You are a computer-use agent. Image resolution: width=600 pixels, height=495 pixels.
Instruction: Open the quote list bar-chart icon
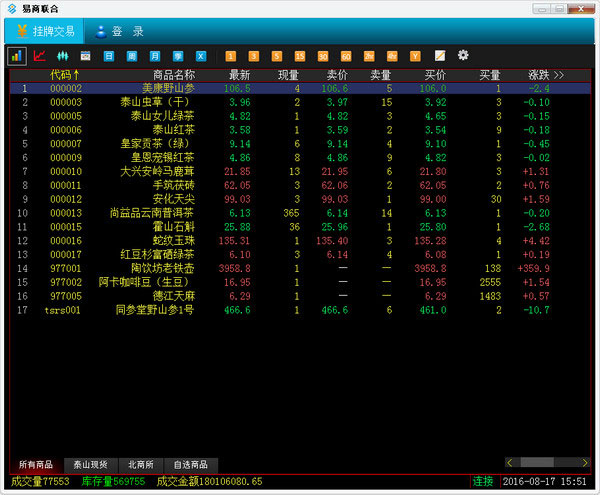17,57
